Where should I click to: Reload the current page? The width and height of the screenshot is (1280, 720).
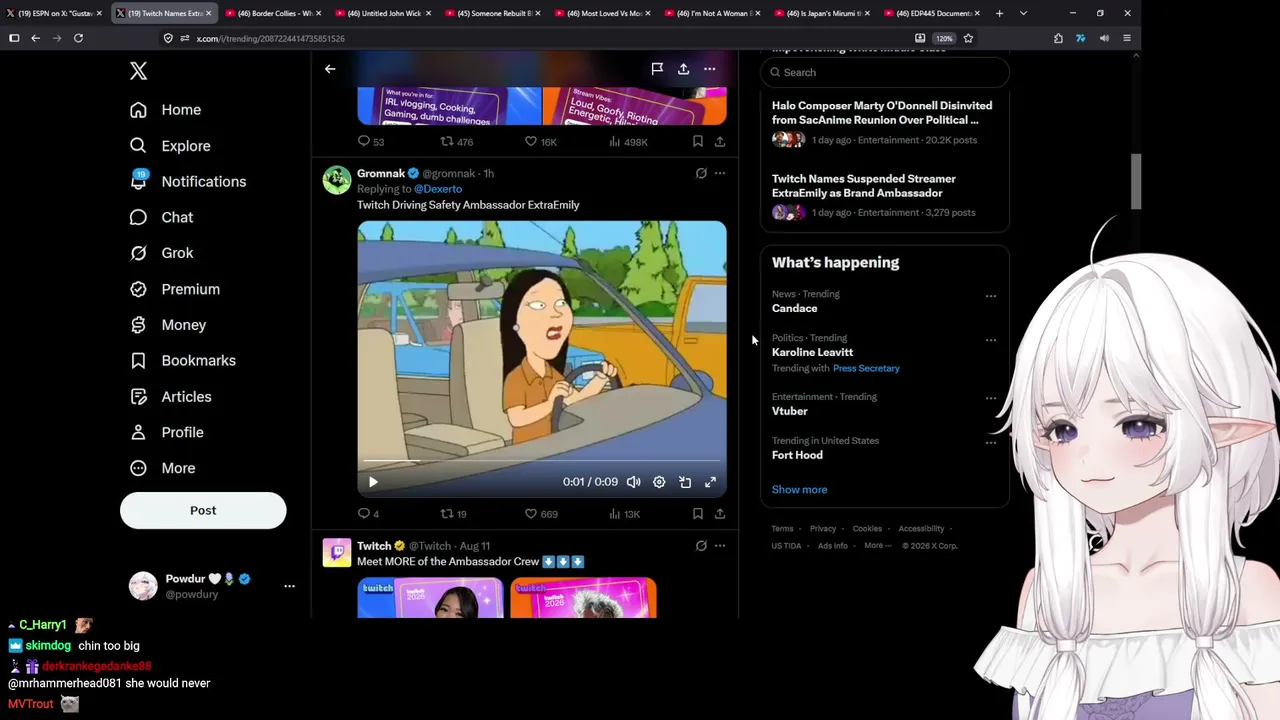78,38
